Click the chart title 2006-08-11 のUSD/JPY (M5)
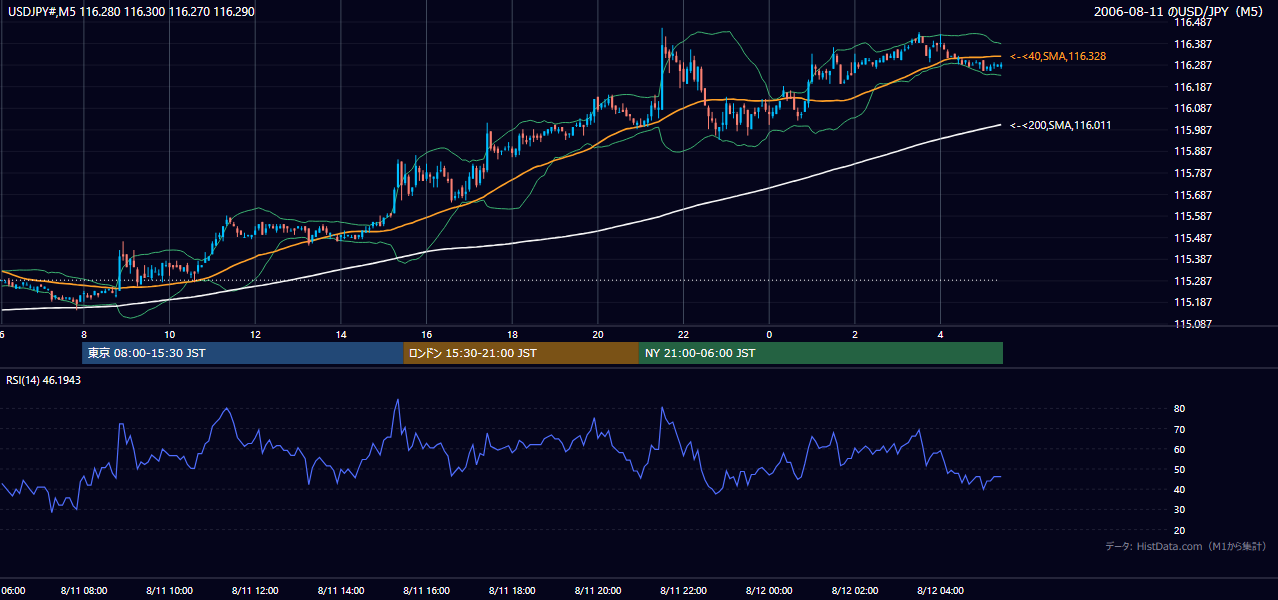Image resolution: width=1278 pixels, height=600 pixels. [1180, 12]
